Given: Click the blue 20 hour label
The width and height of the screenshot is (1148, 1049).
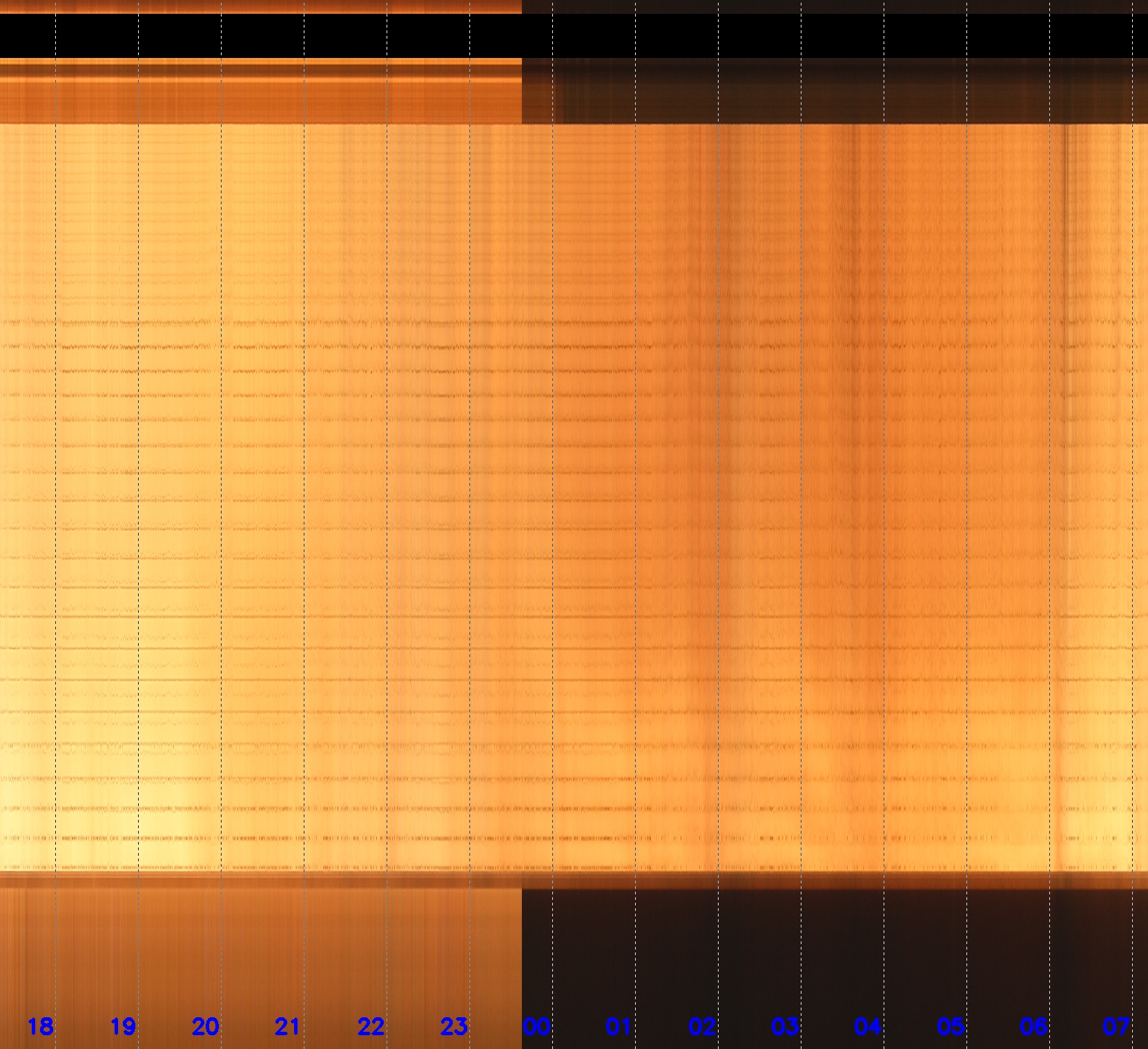Looking at the screenshot, I should [205, 1027].
